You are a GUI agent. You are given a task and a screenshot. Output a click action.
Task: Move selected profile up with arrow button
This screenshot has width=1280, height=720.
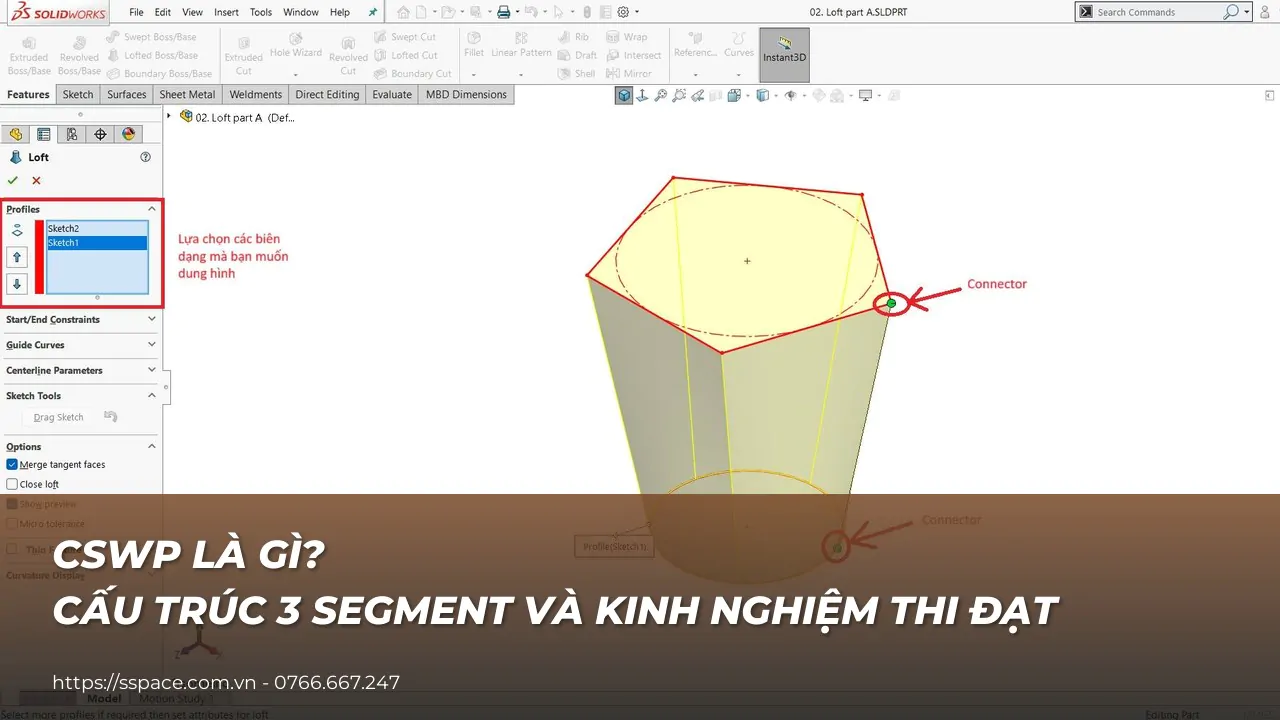pos(17,257)
